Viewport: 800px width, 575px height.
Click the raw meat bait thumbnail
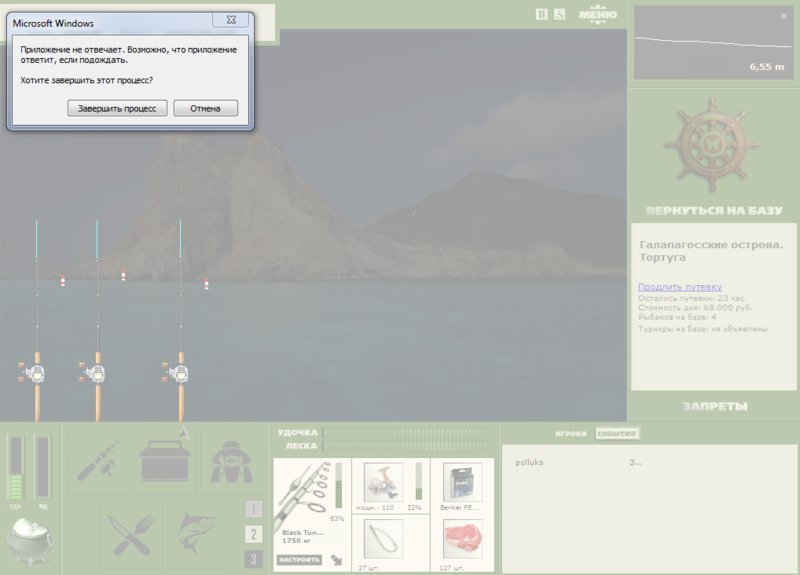coord(462,539)
